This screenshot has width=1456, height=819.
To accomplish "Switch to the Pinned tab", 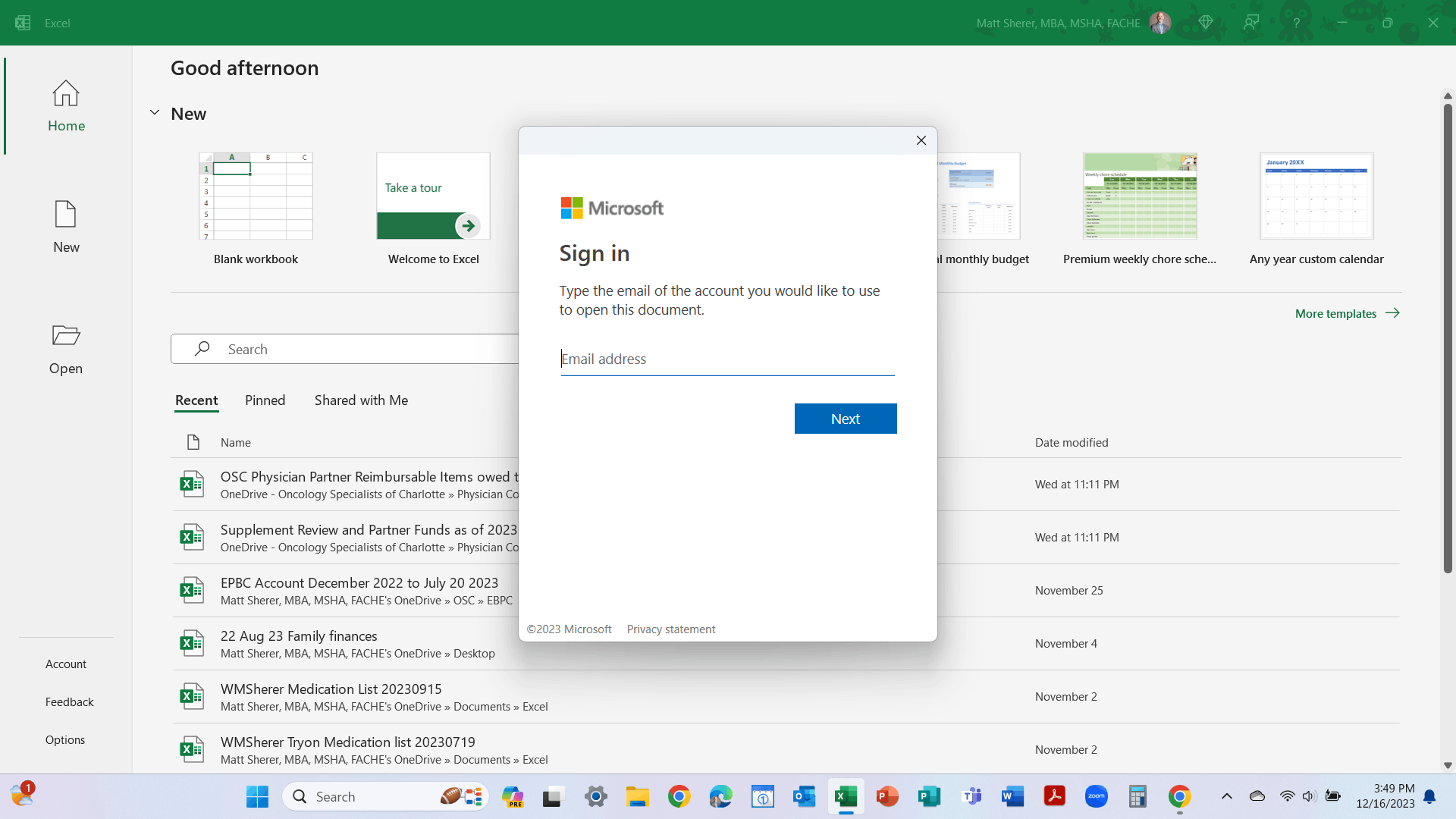I will point(265,400).
